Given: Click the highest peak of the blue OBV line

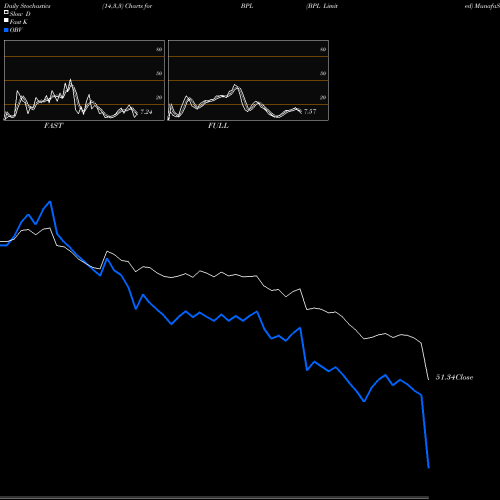Looking at the screenshot, I should coord(50,202).
